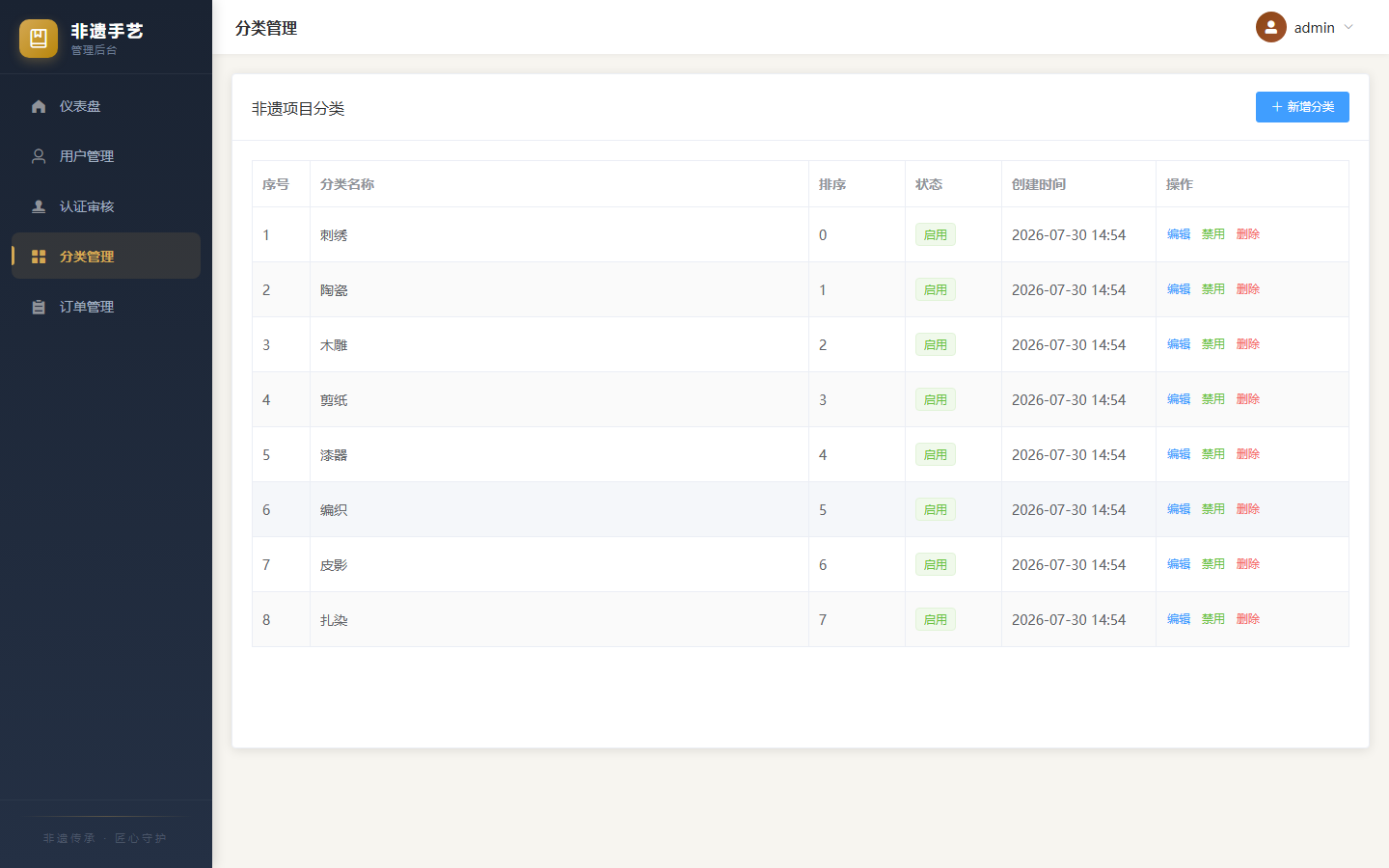
Task: Select the 漆器 name cell
Action: [559, 454]
